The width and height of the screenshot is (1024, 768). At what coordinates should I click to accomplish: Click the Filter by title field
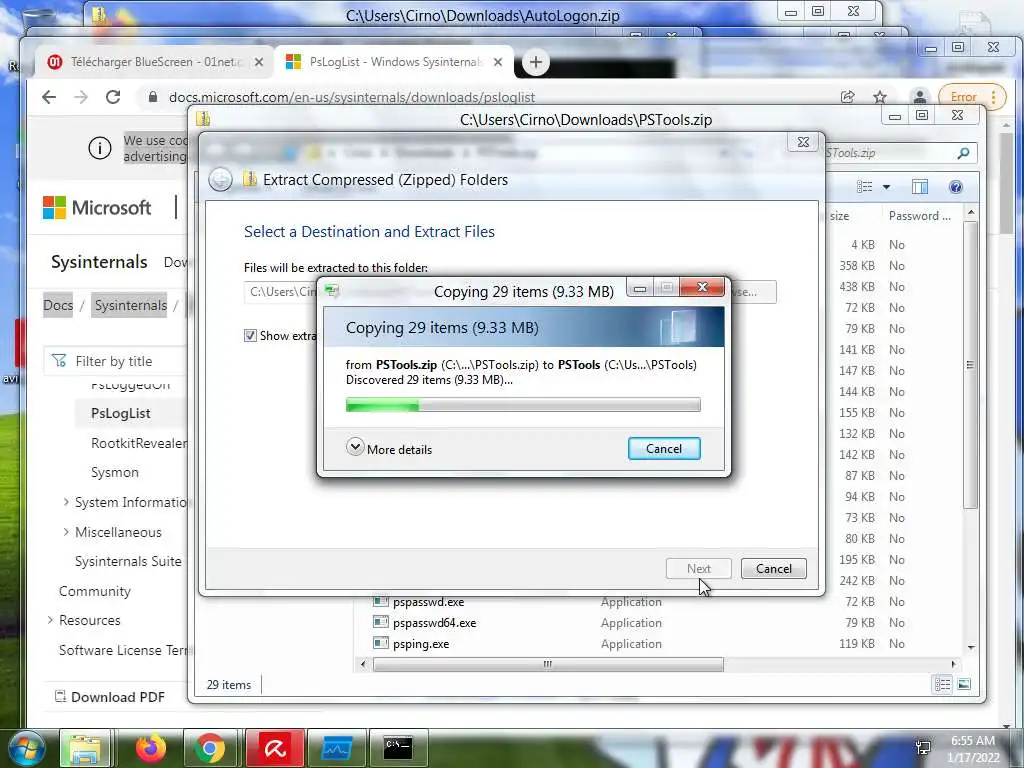116,361
